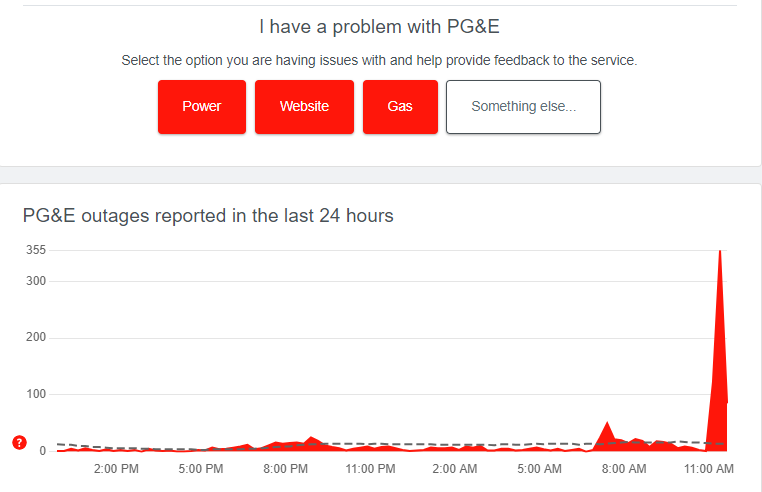Select the '2:00 AM' axis label
The height and width of the screenshot is (492, 762).
point(454,469)
